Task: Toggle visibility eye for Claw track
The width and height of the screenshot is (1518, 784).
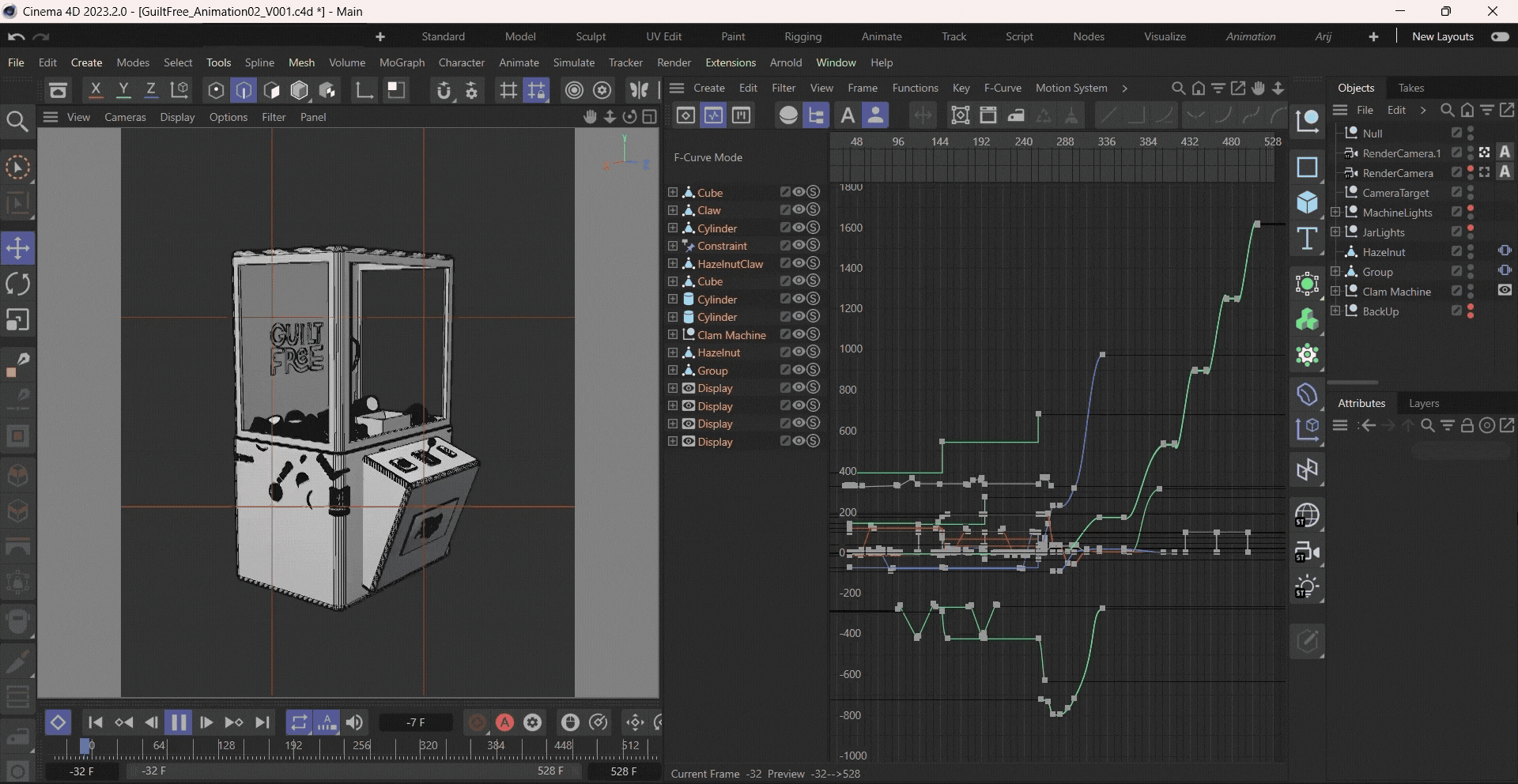Action: pyautogui.click(x=799, y=210)
